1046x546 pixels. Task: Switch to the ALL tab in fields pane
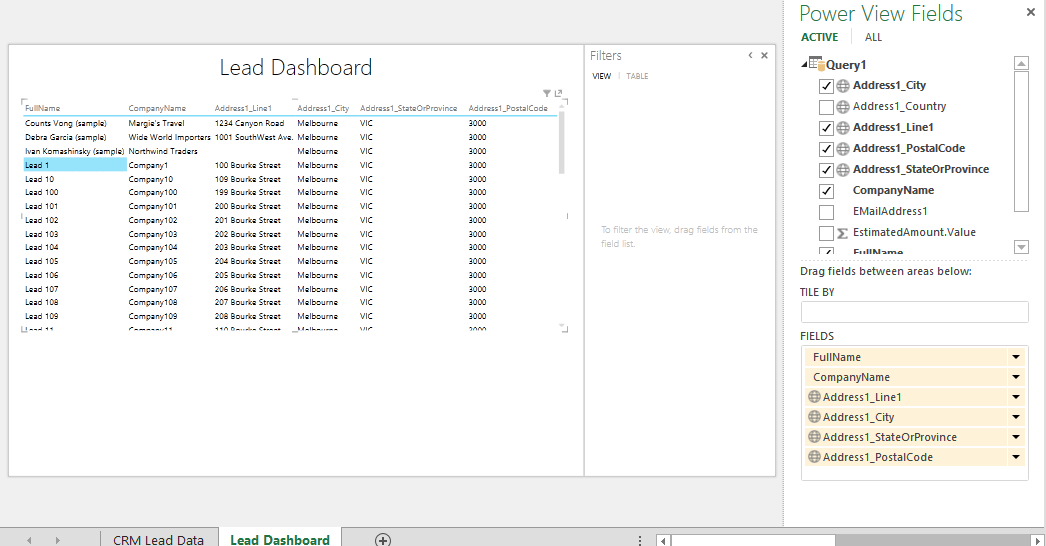pyautogui.click(x=873, y=37)
